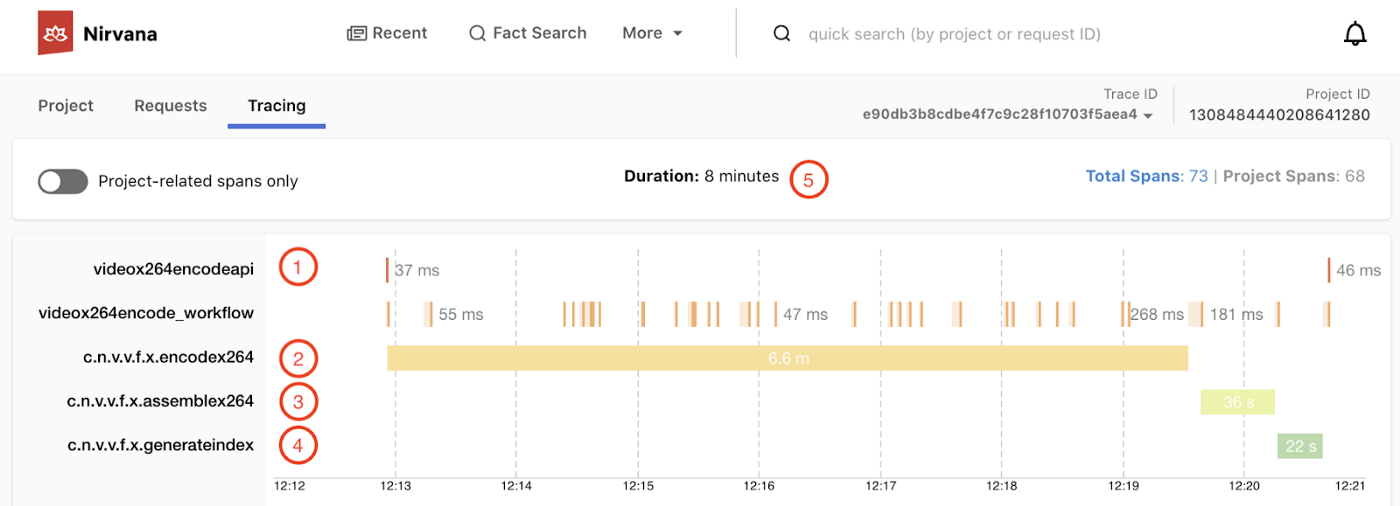The height and width of the screenshot is (506, 1400).
Task: Expand the More dropdown menu
Action: (x=652, y=33)
